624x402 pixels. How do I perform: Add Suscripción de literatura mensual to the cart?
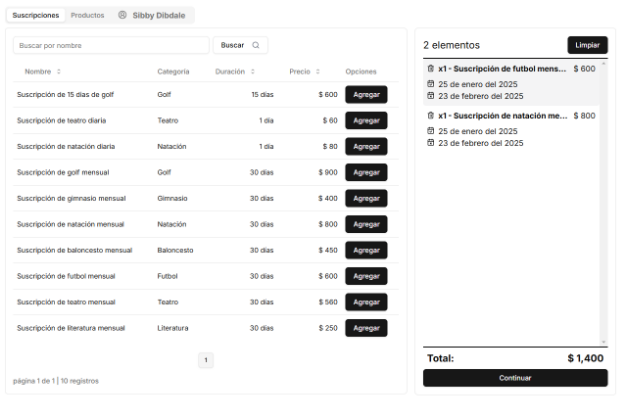point(366,328)
